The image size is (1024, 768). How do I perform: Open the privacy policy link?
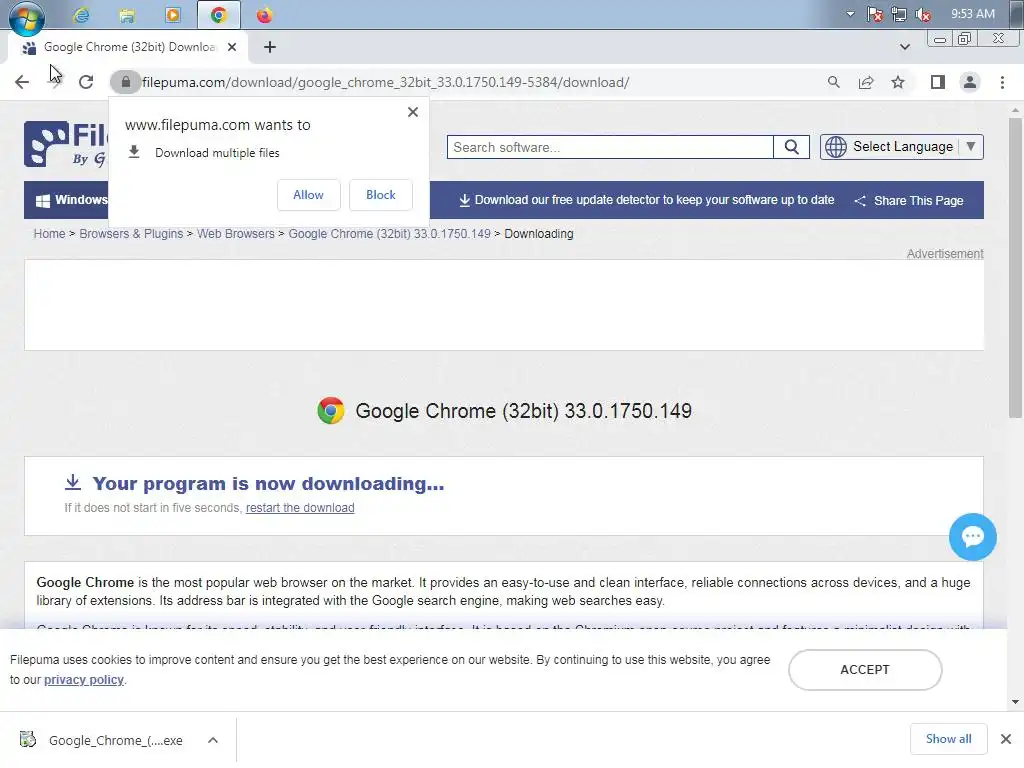tap(84, 680)
